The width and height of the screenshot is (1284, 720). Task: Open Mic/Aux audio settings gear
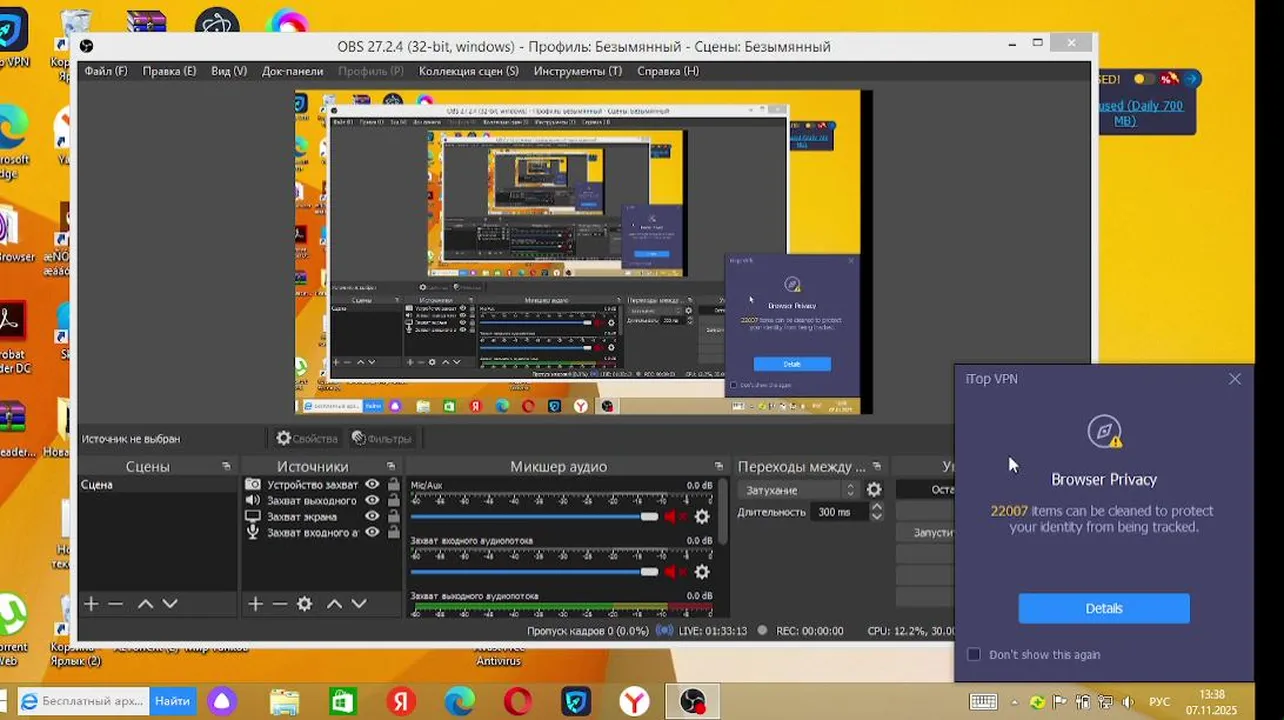(702, 517)
